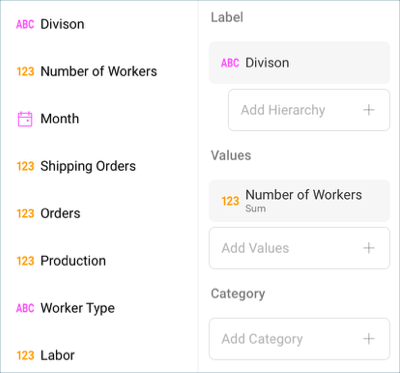
Task: Open the Divison item under Label
Action: (299, 63)
